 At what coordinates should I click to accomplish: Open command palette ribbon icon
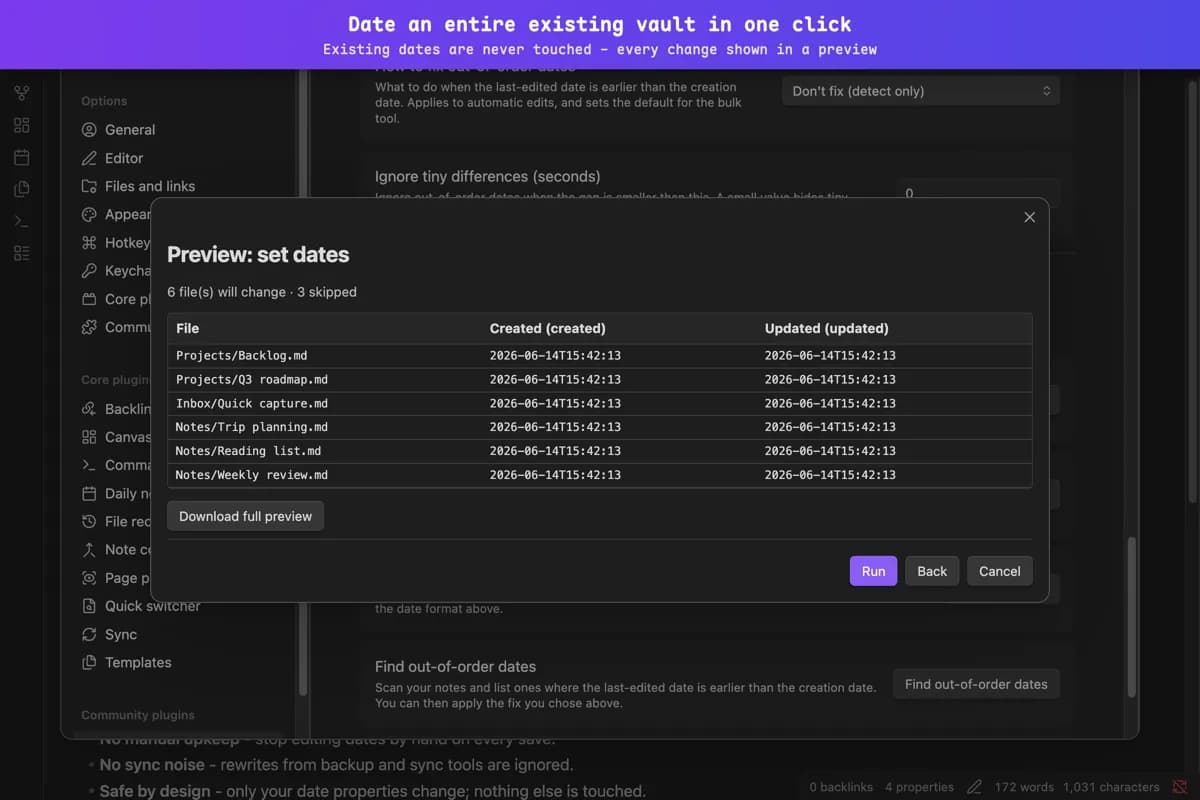click(22, 221)
